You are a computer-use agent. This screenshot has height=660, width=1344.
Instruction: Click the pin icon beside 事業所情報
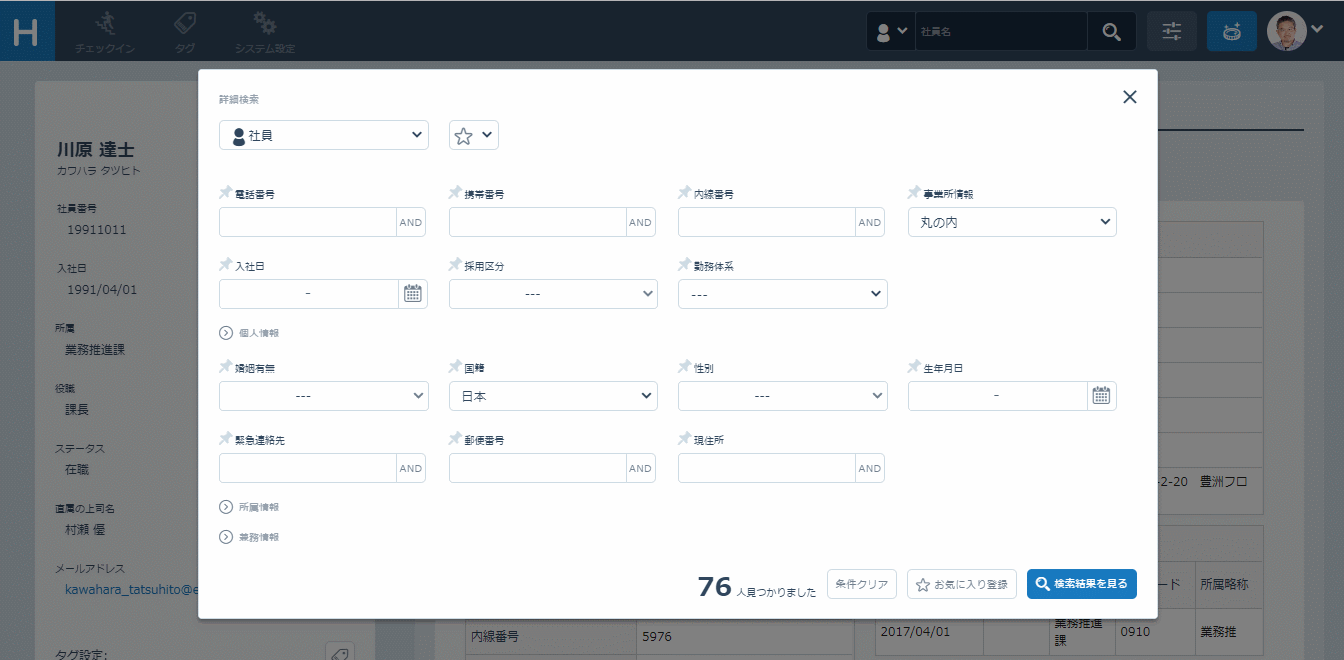pyautogui.click(x=914, y=193)
